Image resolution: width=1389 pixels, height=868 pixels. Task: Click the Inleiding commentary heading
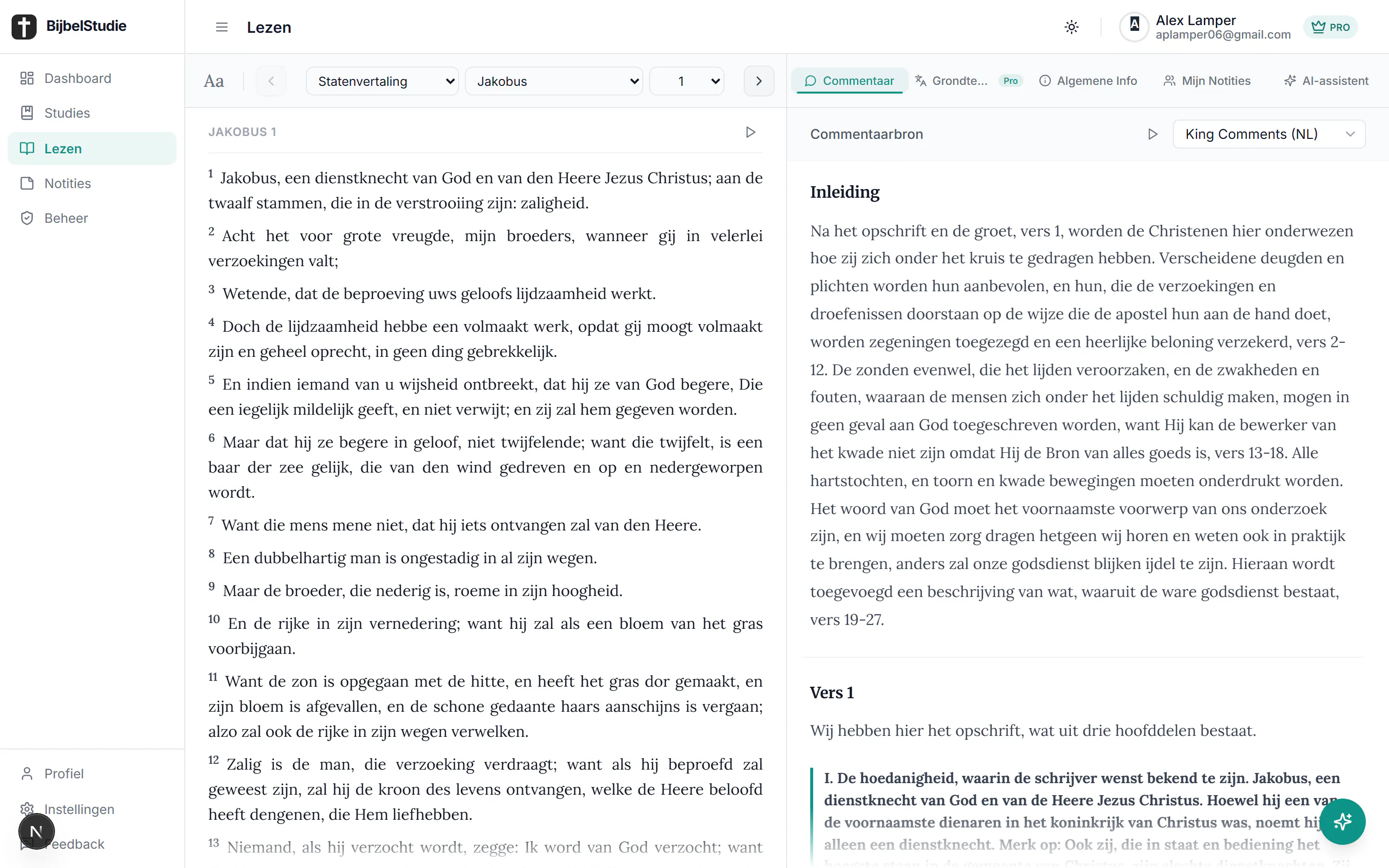tap(844, 192)
